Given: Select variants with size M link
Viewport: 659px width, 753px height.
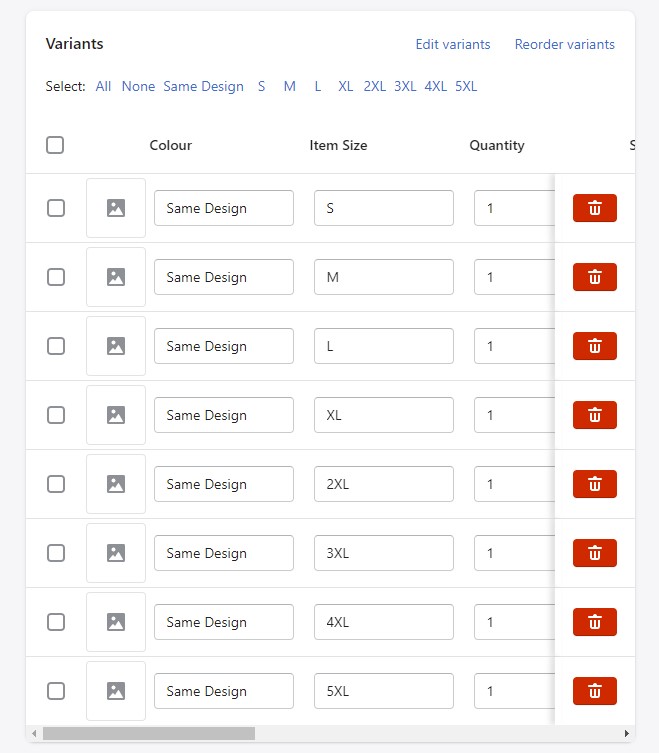Looking at the screenshot, I should pyautogui.click(x=290, y=86).
